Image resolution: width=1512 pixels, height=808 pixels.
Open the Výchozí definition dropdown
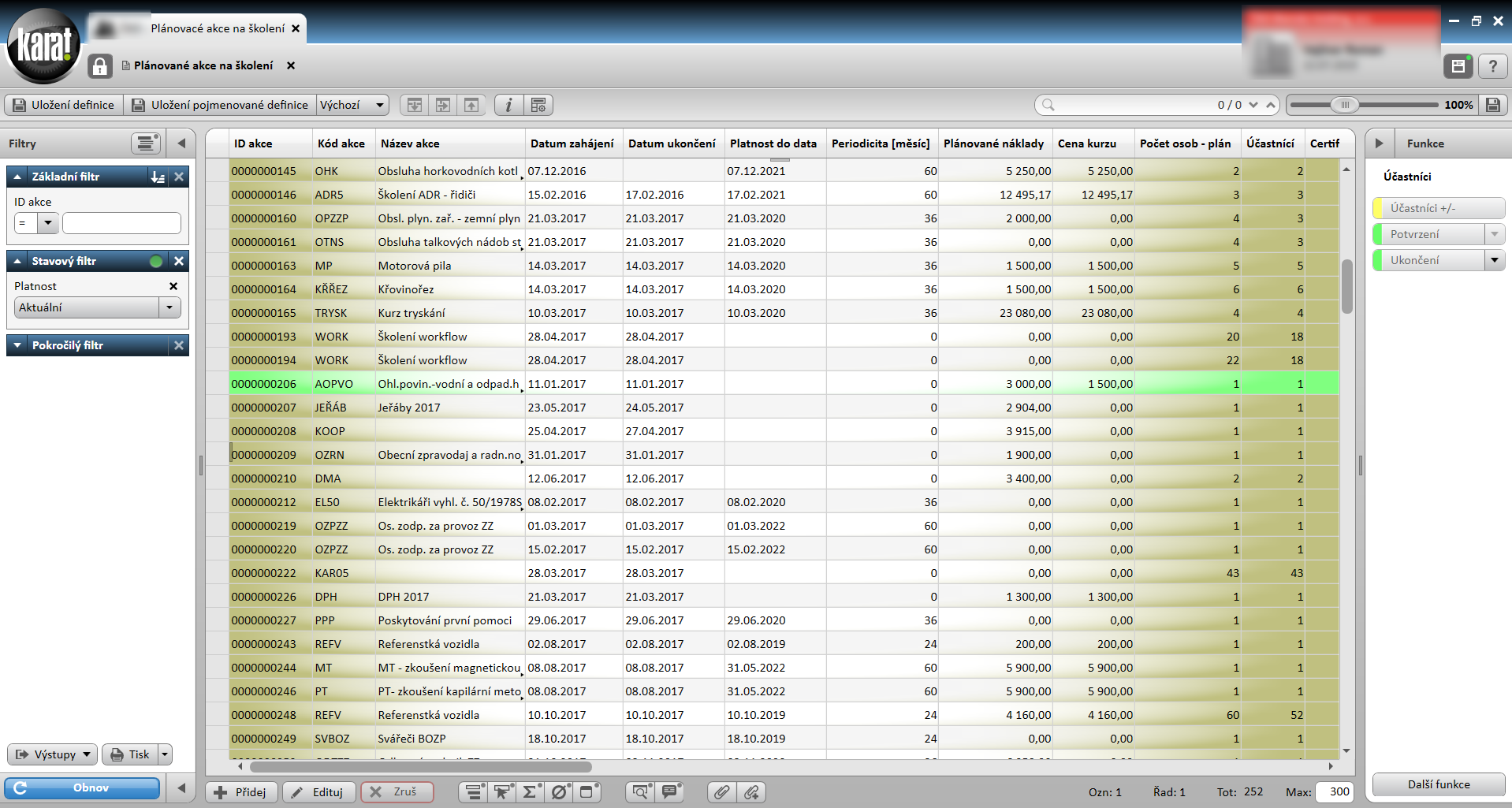379,105
